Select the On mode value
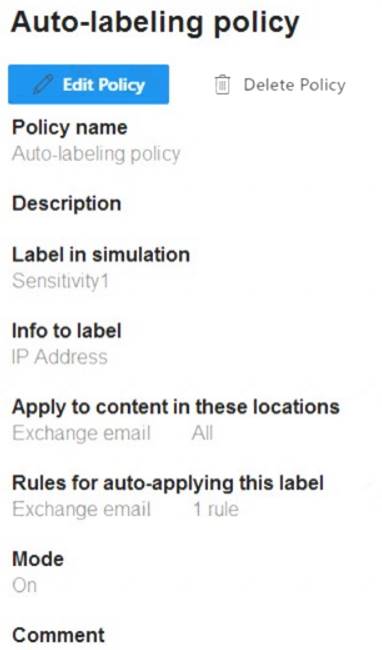The image size is (382, 650). pos(24,585)
